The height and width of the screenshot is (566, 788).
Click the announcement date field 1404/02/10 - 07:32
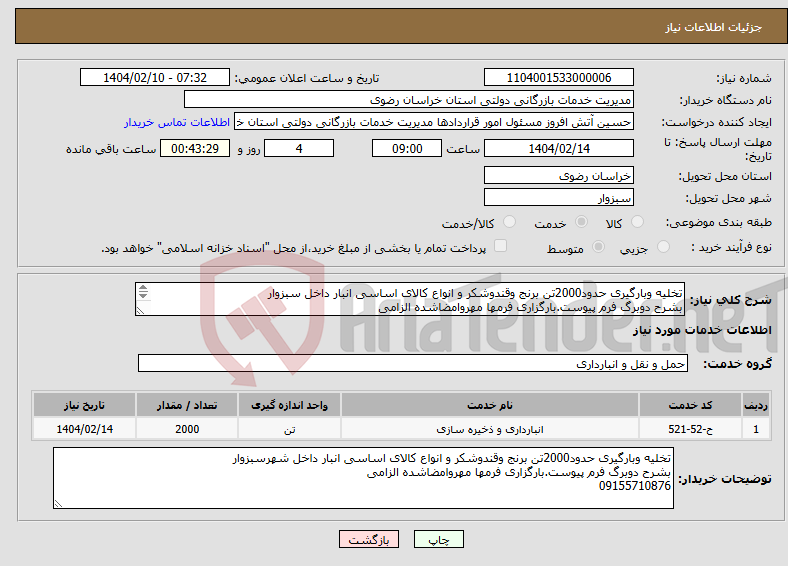pos(155,77)
